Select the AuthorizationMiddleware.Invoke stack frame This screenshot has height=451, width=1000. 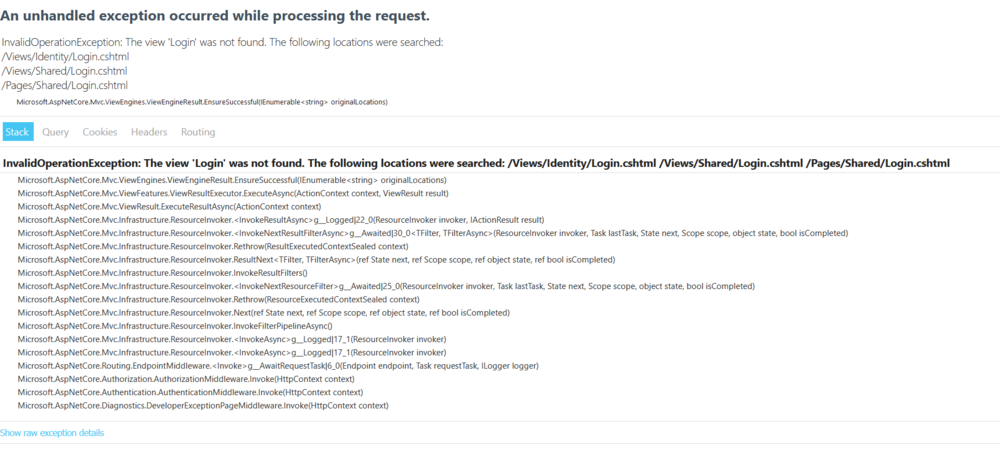click(x=186, y=379)
